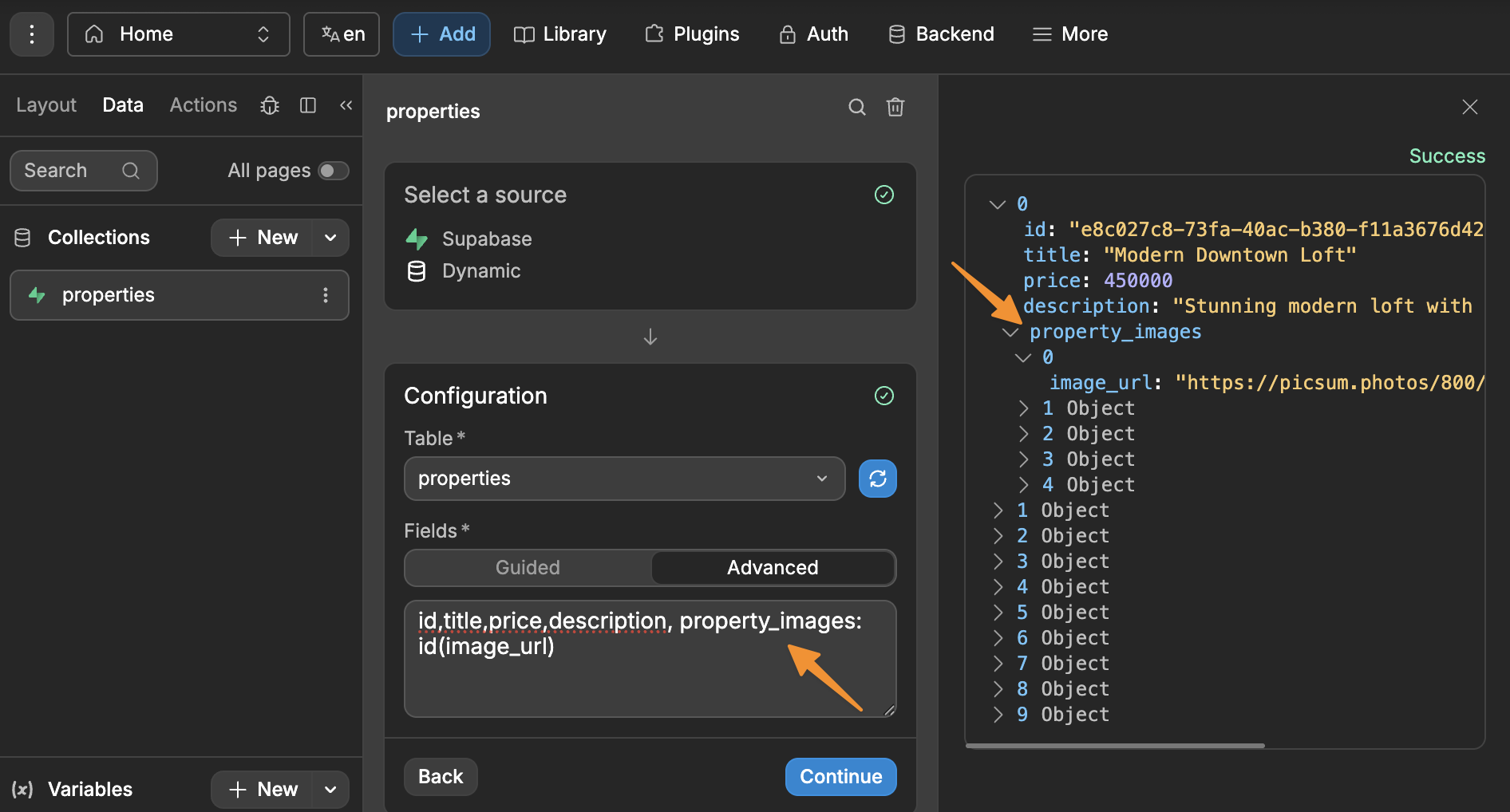The image size is (1510, 812).
Task: Click the language en selector
Action: coord(342,34)
